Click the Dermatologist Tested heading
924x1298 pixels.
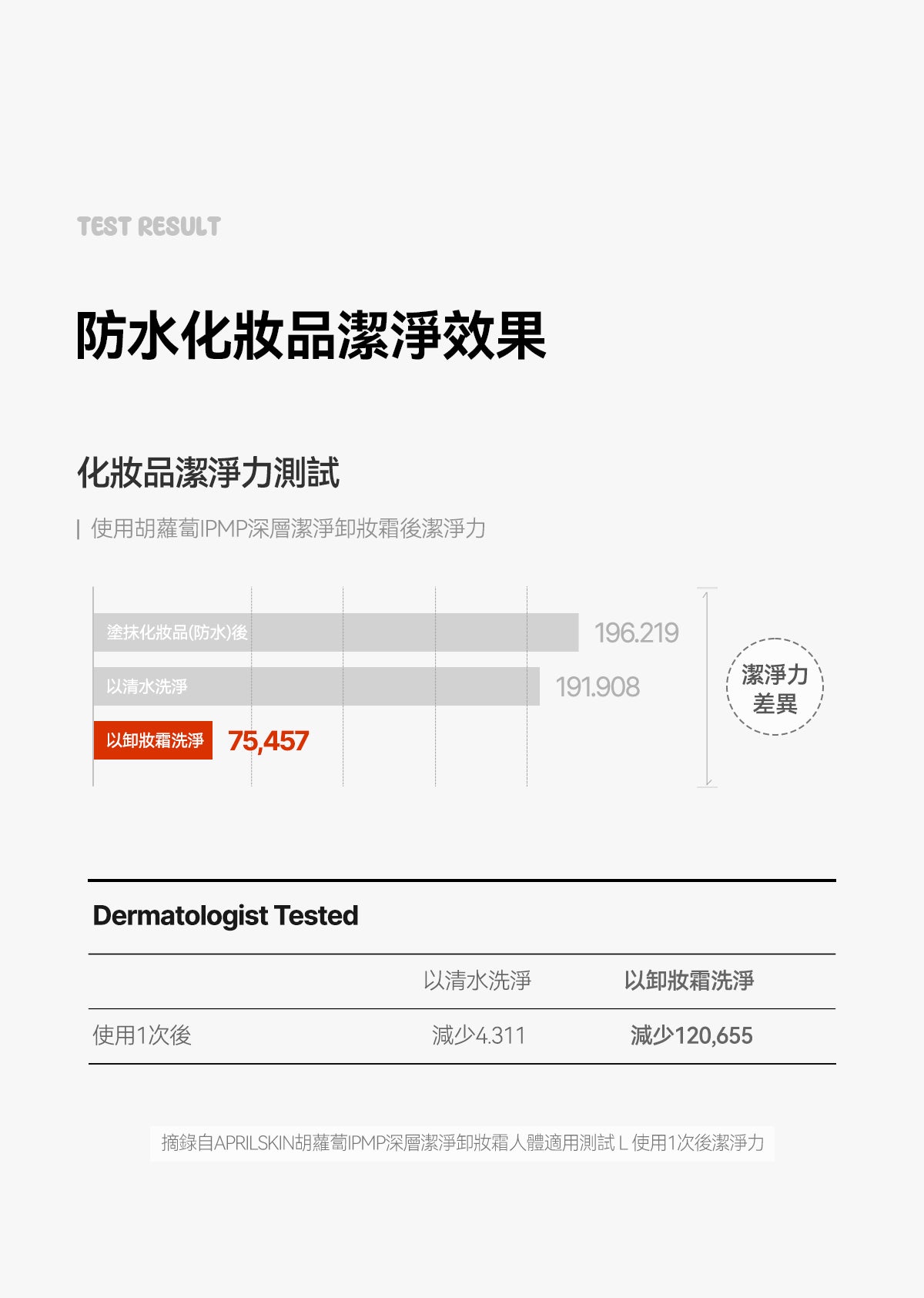(x=226, y=916)
